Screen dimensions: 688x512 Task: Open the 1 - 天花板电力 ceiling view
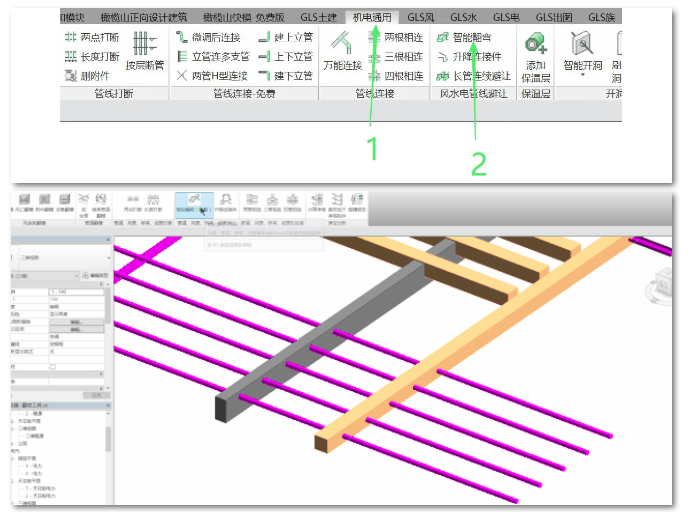(40, 488)
